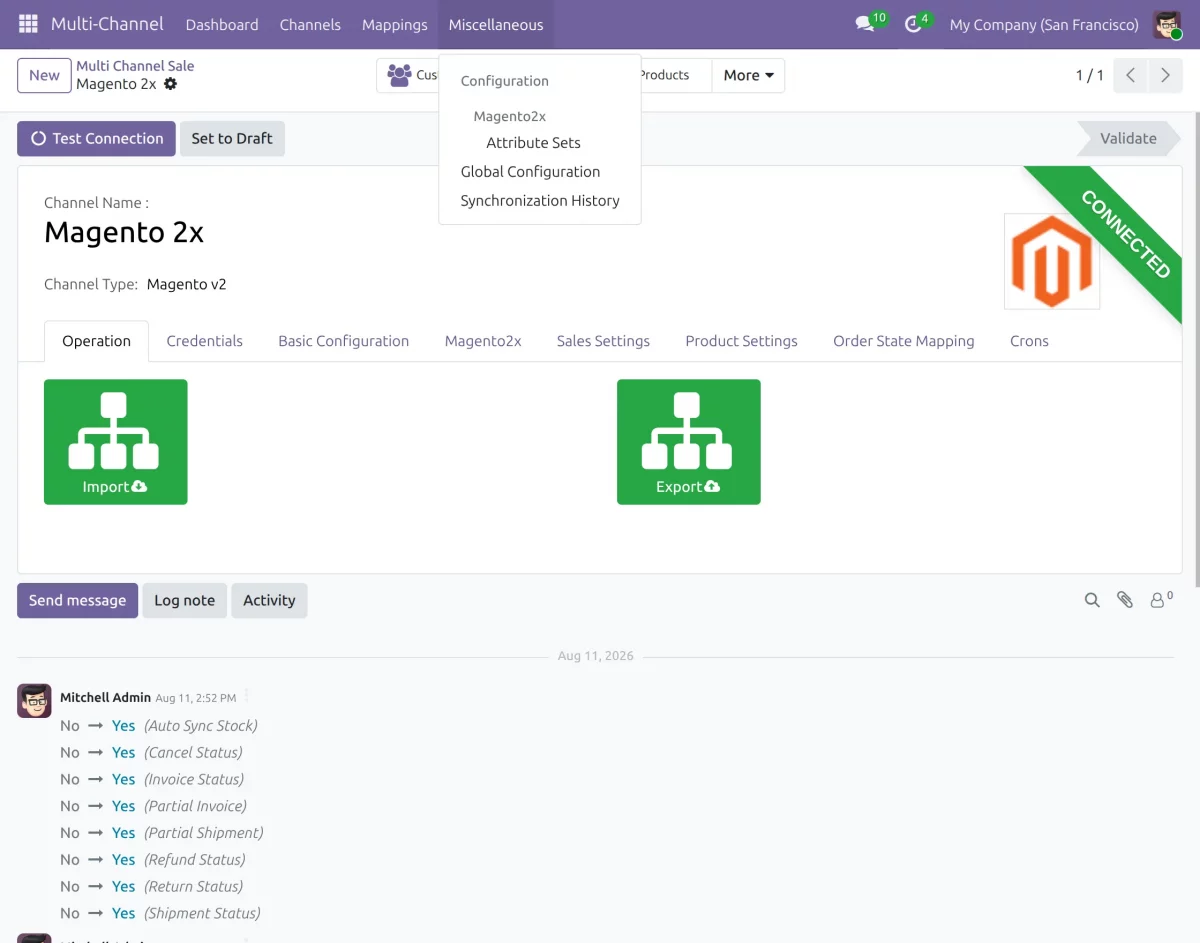Click the (Shipment Status) log entry

pos(202,914)
